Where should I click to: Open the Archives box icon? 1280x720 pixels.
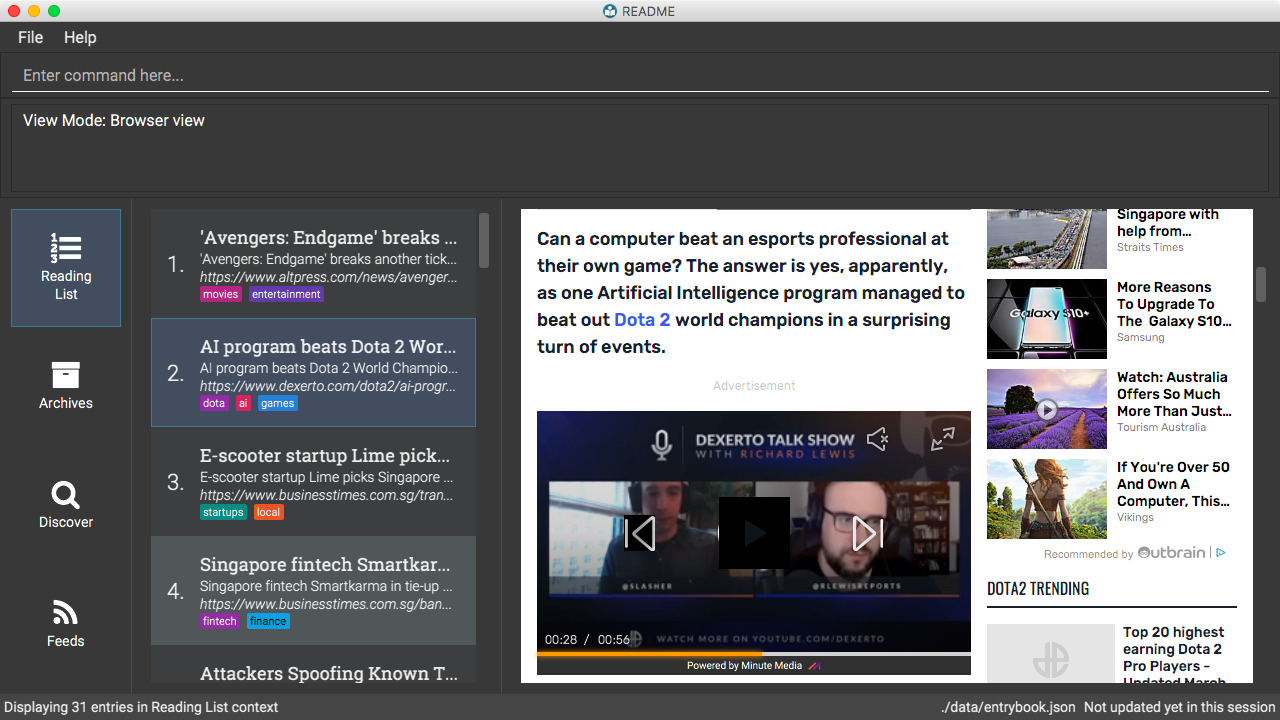point(66,375)
